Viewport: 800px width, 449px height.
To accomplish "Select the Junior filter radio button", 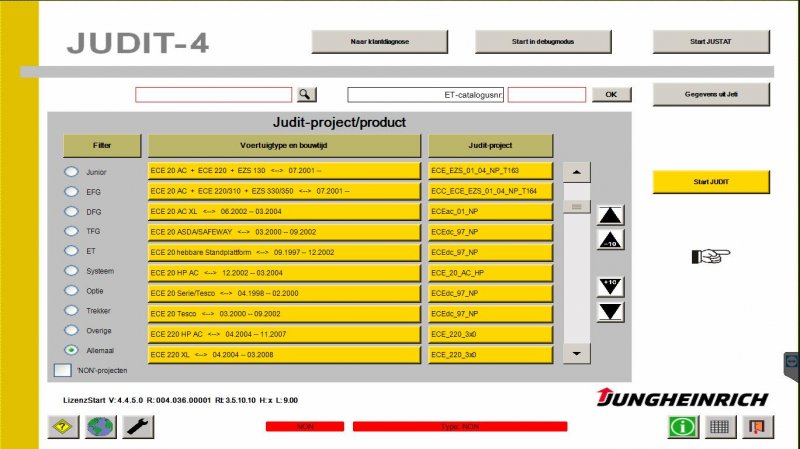I will coord(71,171).
